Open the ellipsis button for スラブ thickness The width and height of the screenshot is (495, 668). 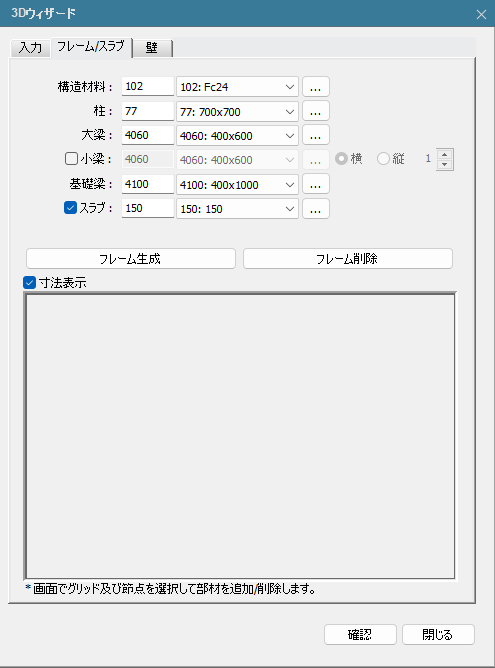click(316, 209)
